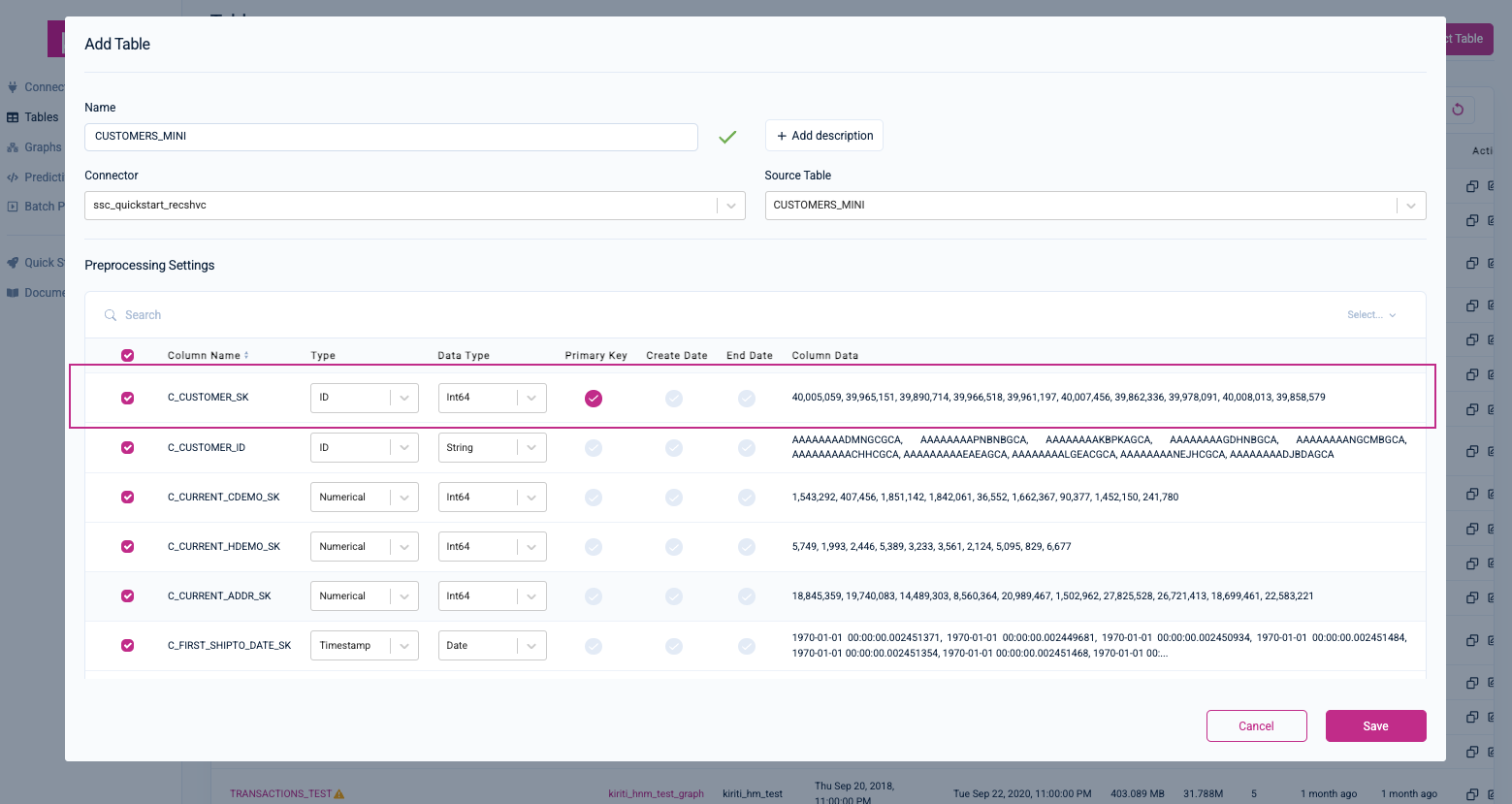Toggle Primary Key for C_CUSTOMER_SK
The width and height of the screenshot is (1512, 804).
tap(594, 398)
